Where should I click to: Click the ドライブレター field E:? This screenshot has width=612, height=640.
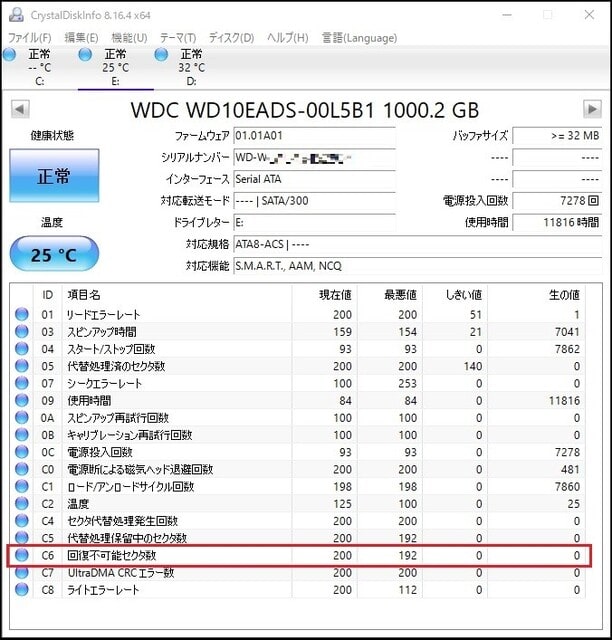coord(314,222)
